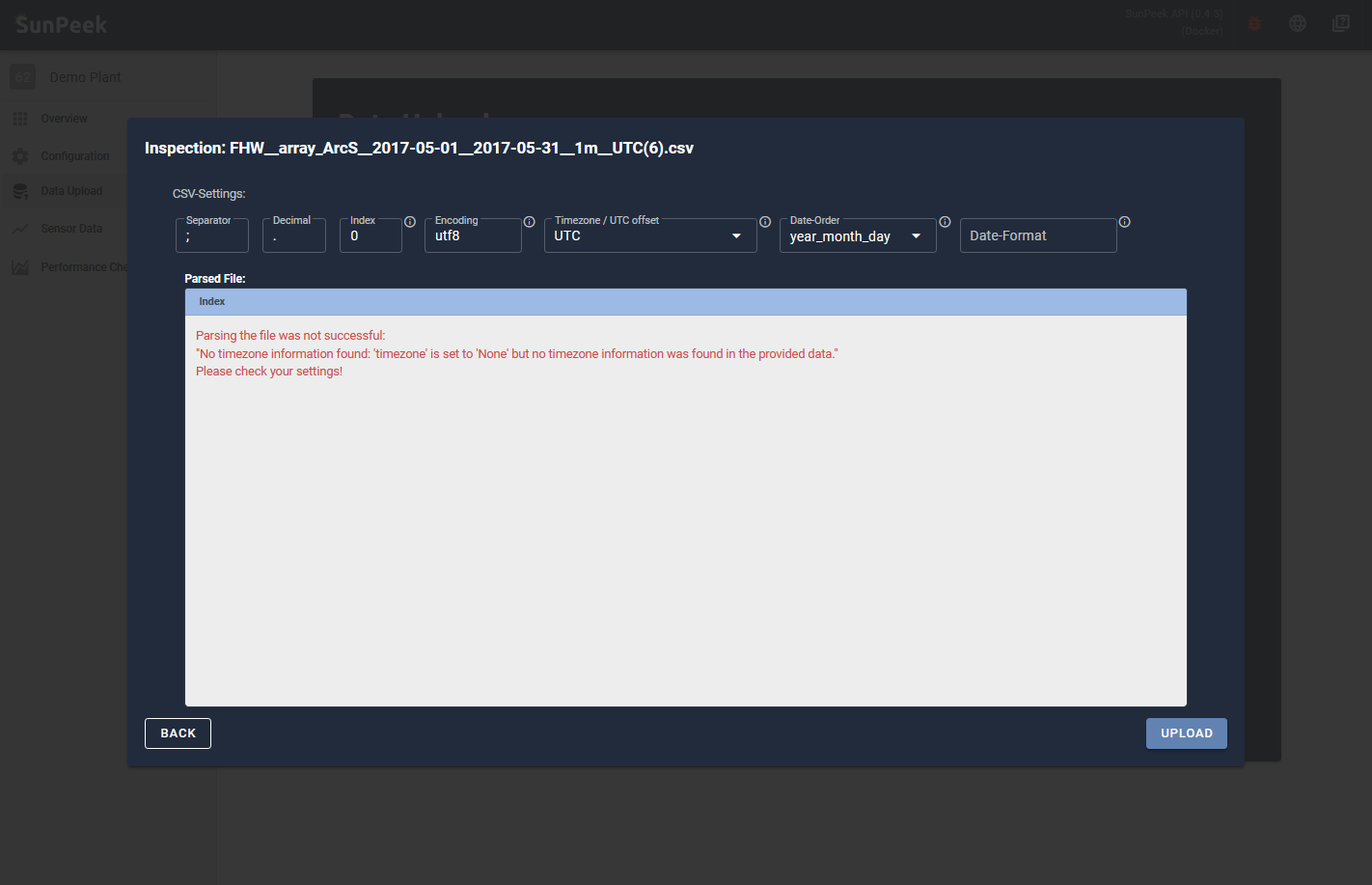1372x885 pixels.
Task: Click the 'Please check your settings!' text
Action: coord(269,372)
